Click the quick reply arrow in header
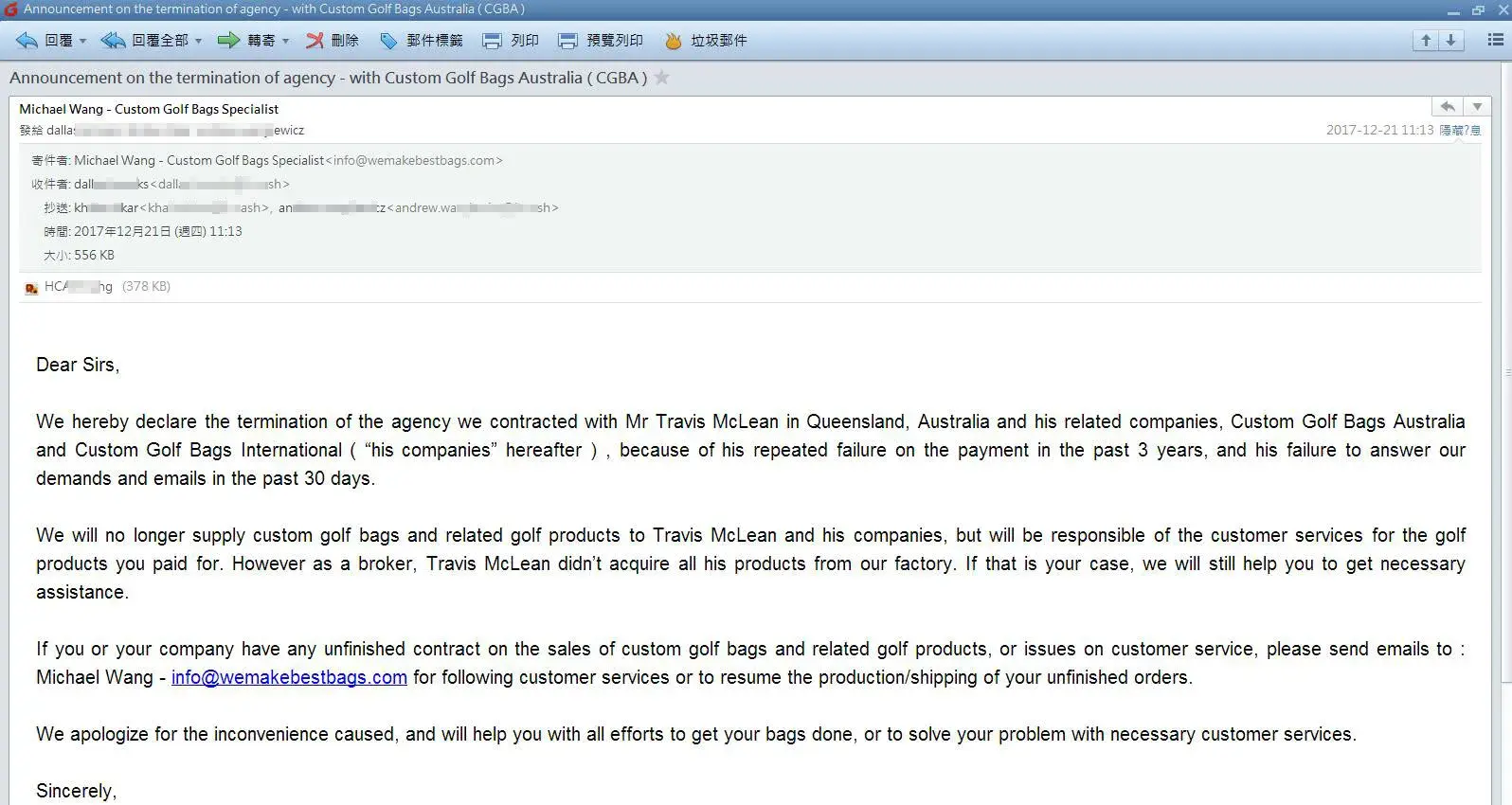The height and width of the screenshot is (805, 1512). coord(1448,107)
